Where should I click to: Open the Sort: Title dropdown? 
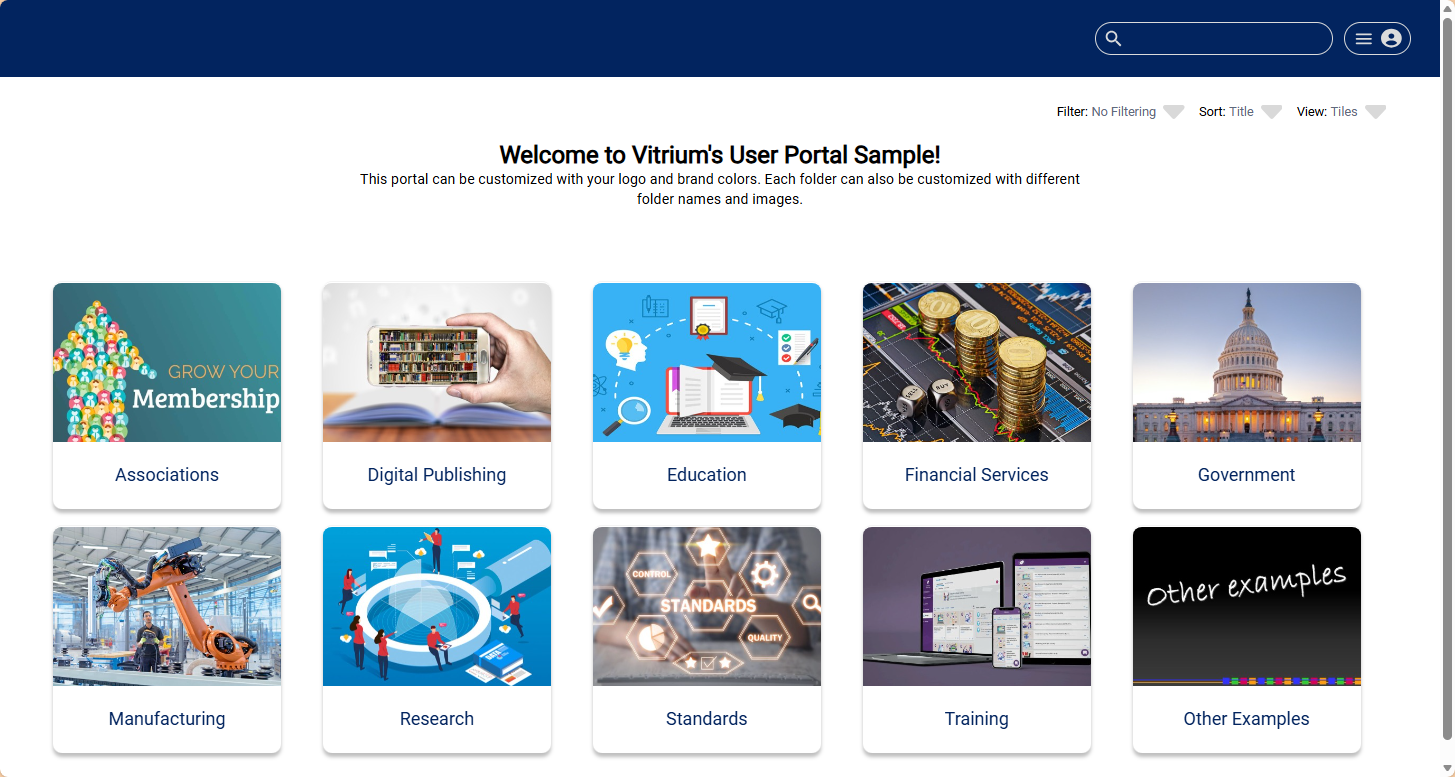[x=1271, y=111]
